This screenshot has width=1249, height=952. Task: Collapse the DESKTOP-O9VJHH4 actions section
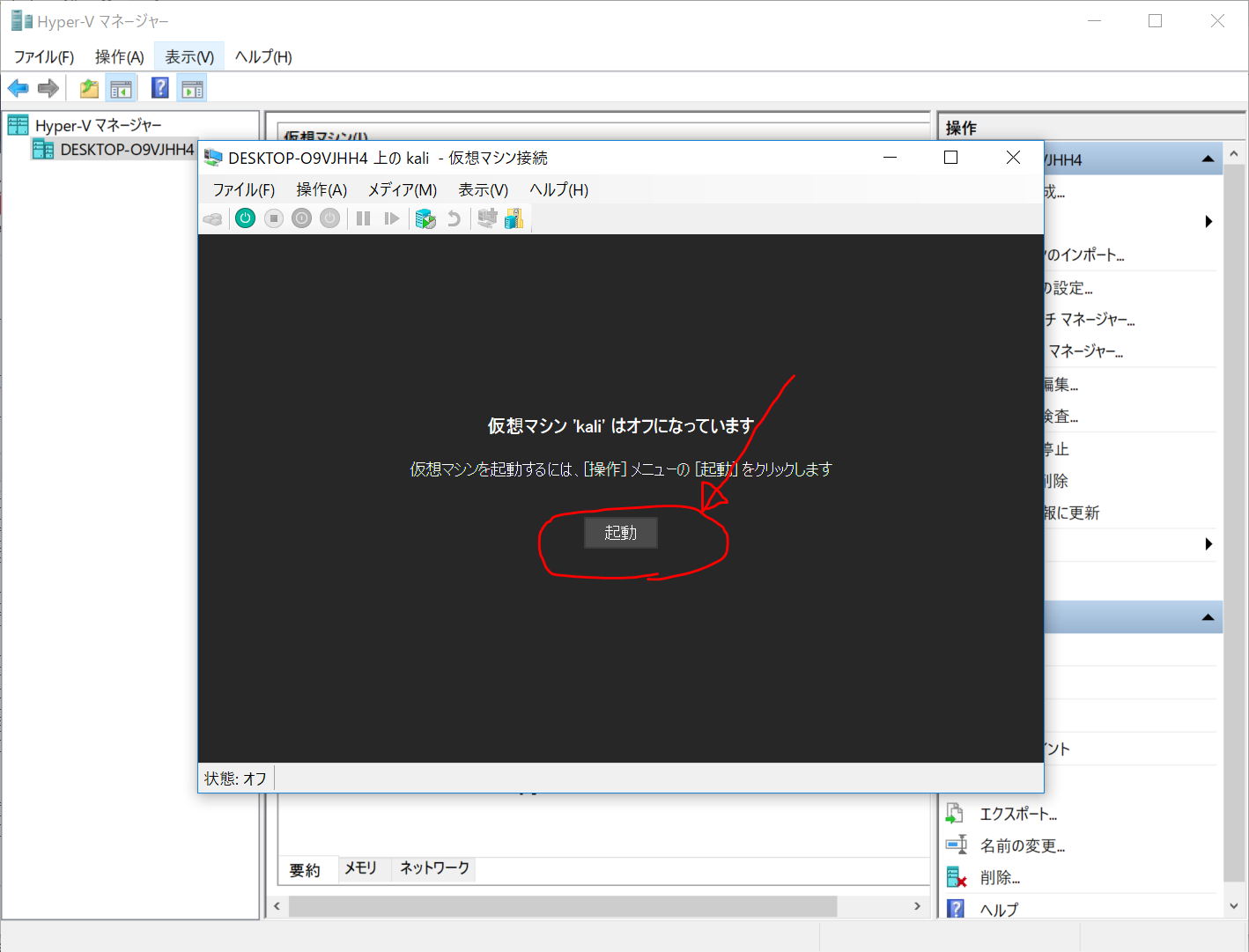(1208, 159)
